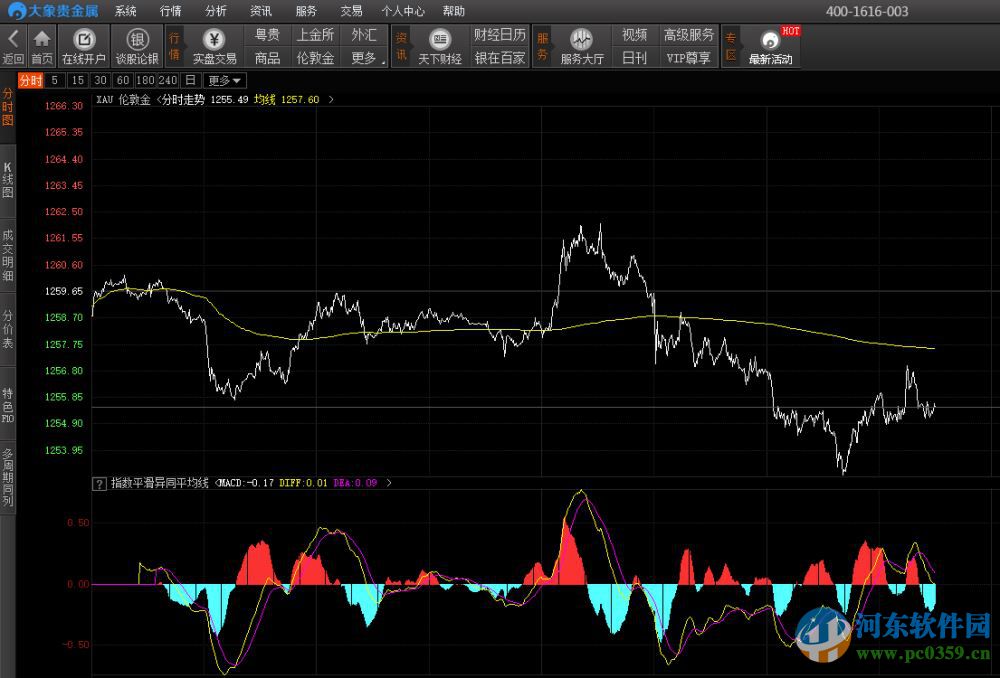This screenshot has width=1000, height=678.
Task: 点击伦敦金链接
Action: coord(314,57)
